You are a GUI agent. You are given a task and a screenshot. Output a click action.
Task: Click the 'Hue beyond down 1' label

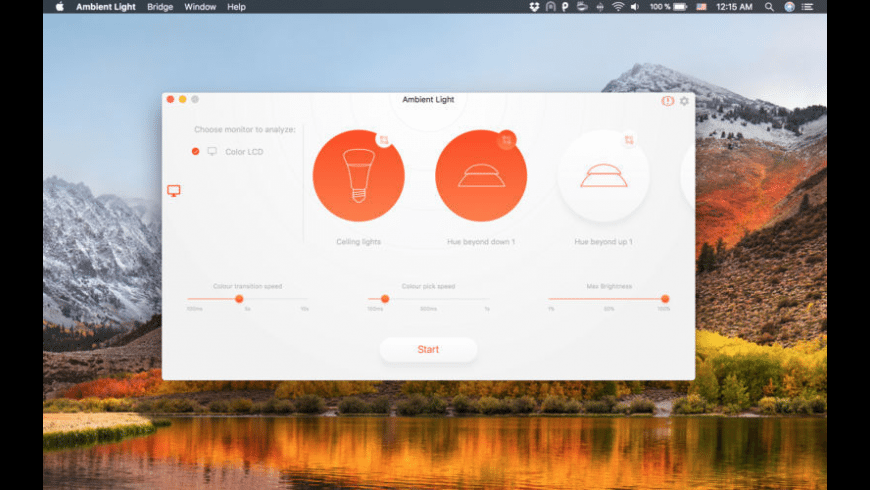click(481, 241)
